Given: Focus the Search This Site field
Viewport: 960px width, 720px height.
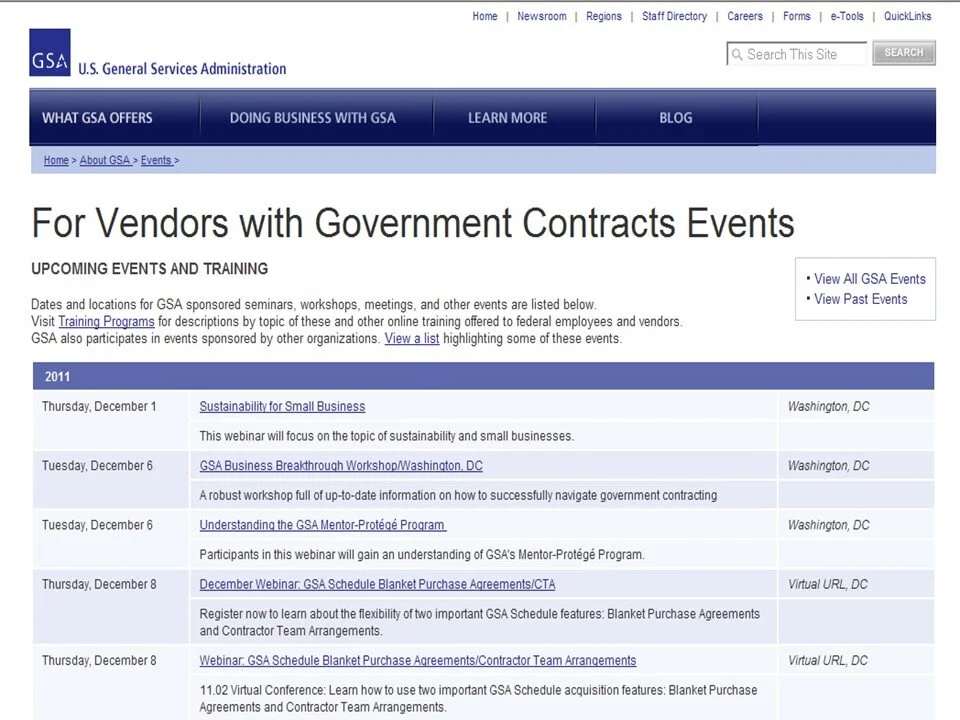Looking at the screenshot, I should pyautogui.click(x=797, y=54).
